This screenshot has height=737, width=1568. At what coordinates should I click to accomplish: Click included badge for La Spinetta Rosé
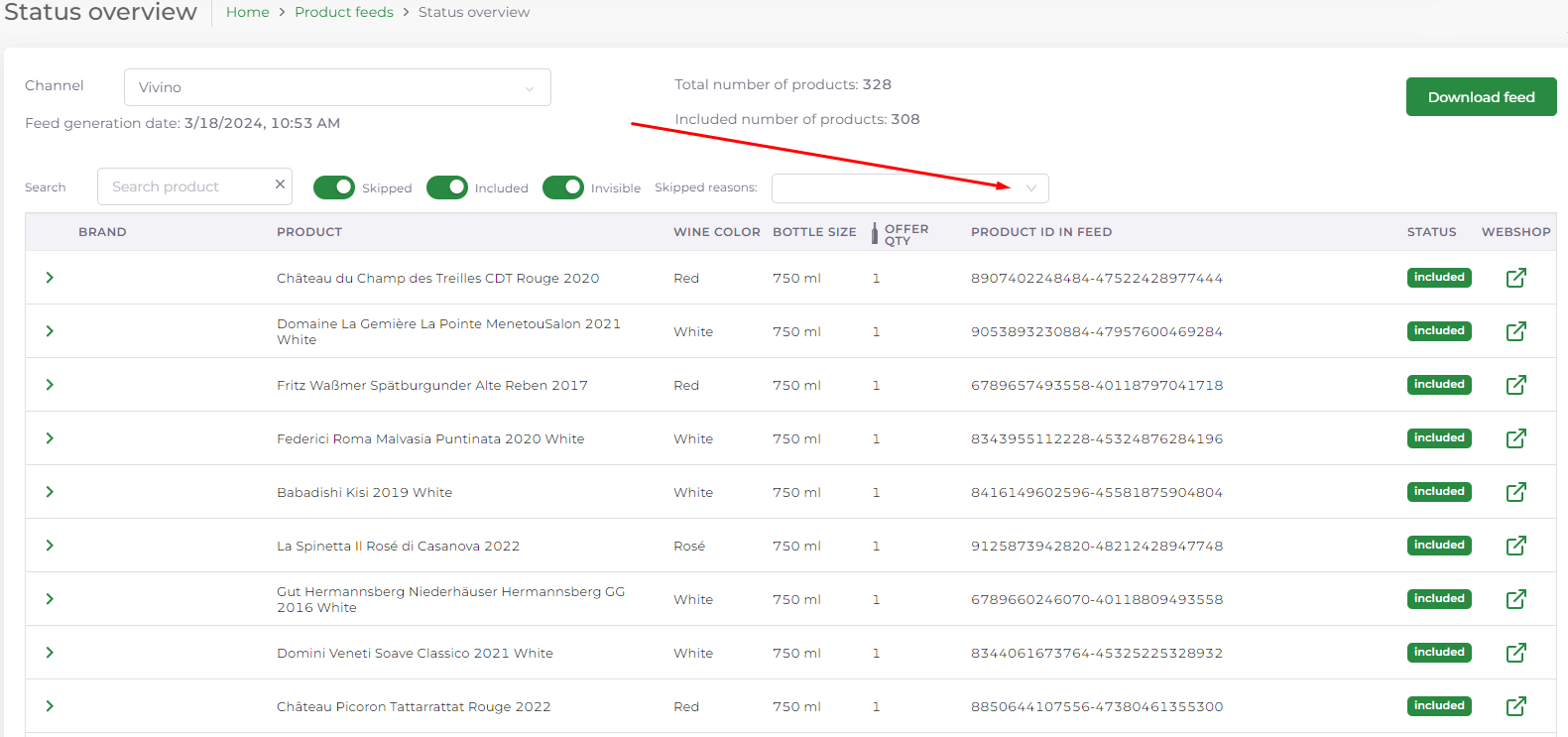(1439, 546)
